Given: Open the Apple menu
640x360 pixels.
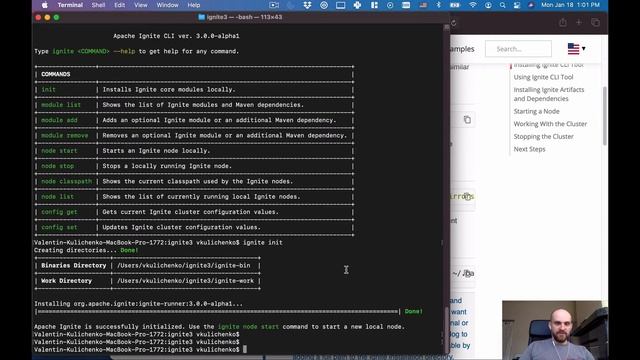Looking at the screenshot, I should click(44, 5).
